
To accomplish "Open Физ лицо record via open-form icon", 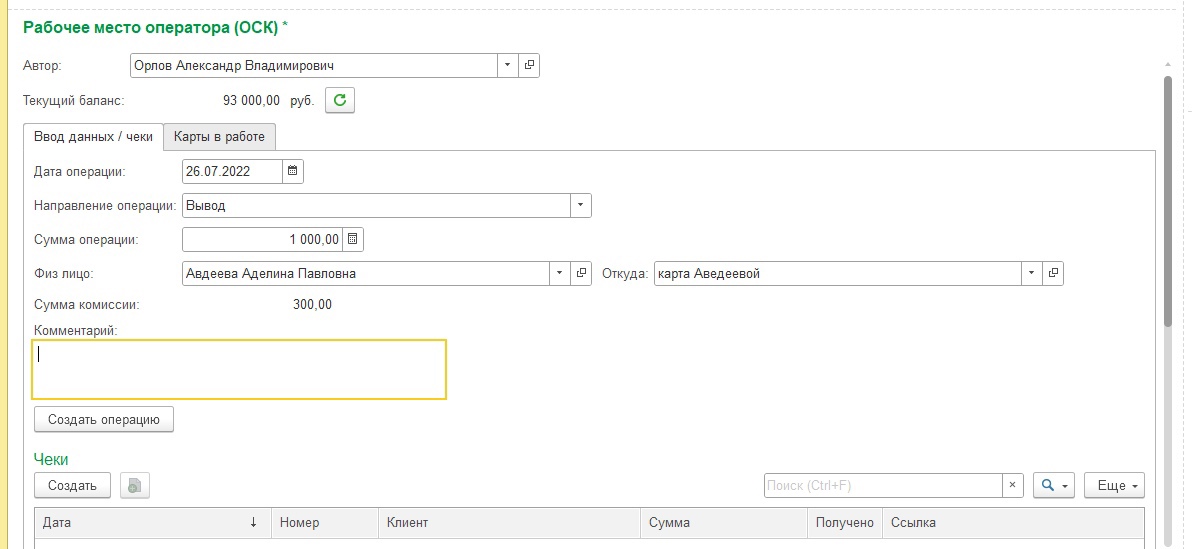I will pos(581,273).
